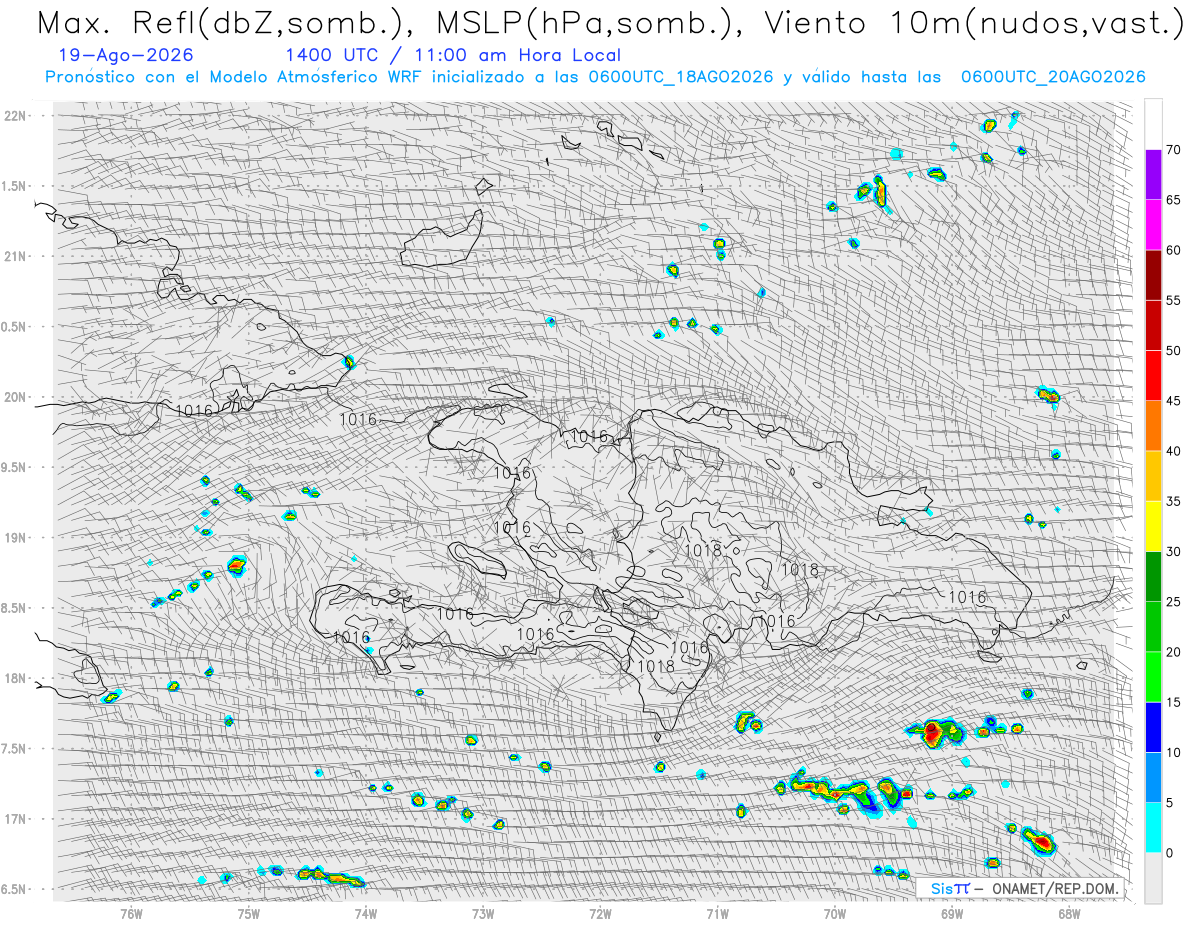Click the '18N' latitude axis label
Image resolution: width=1200 pixels, height=927 pixels.
15,678
